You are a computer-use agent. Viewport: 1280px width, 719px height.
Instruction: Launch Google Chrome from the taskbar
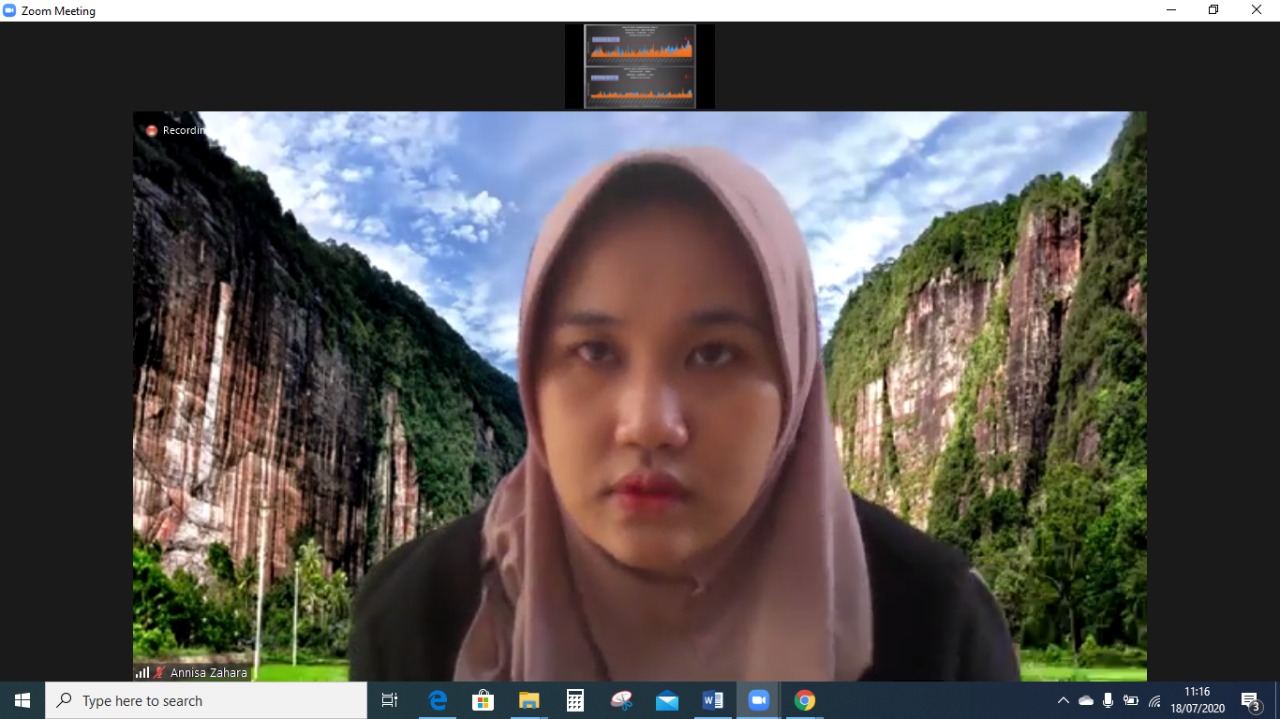pyautogui.click(x=804, y=701)
